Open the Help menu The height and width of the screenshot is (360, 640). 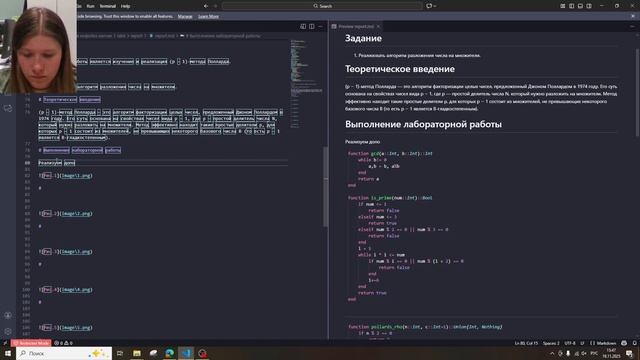pyautogui.click(x=125, y=6)
